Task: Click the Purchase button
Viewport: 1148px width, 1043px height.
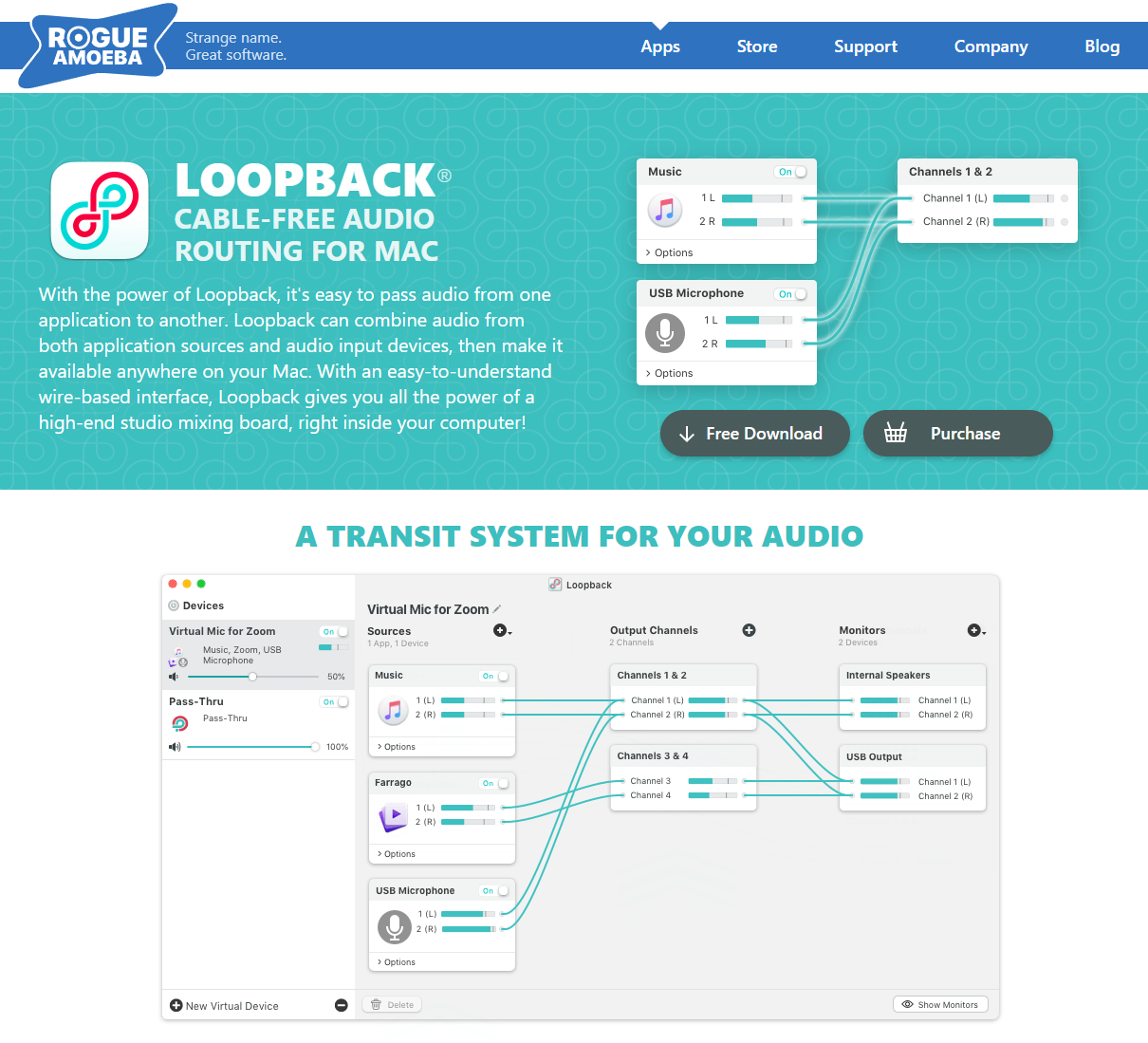Action: tap(957, 434)
